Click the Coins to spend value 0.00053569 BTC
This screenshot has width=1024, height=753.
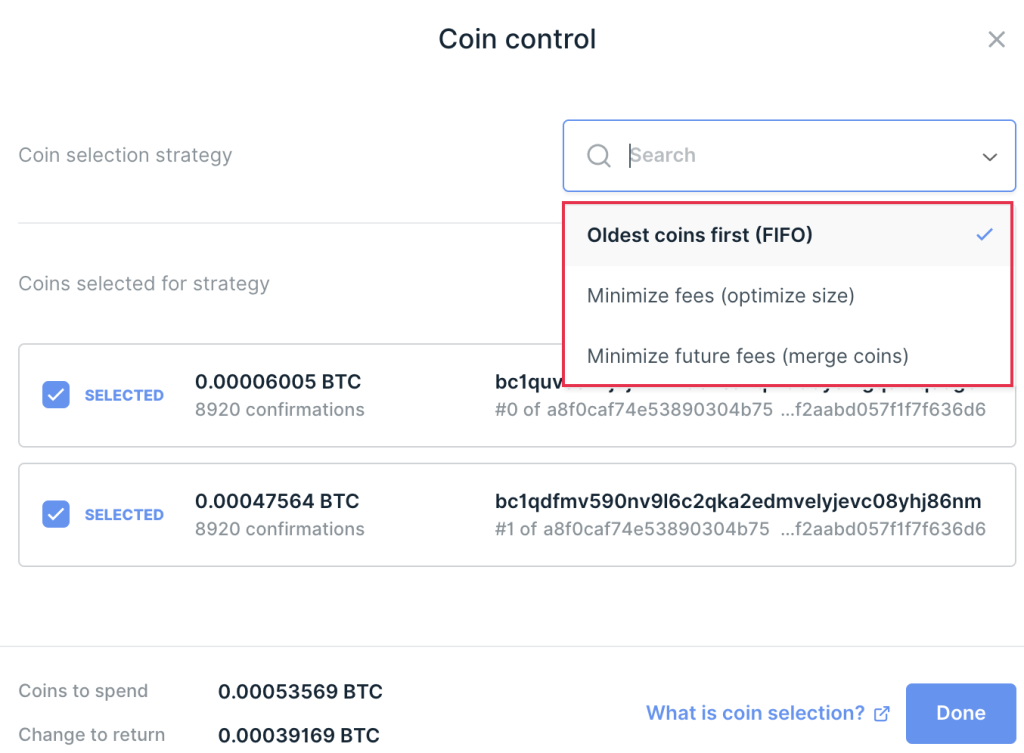pos(300,692)
